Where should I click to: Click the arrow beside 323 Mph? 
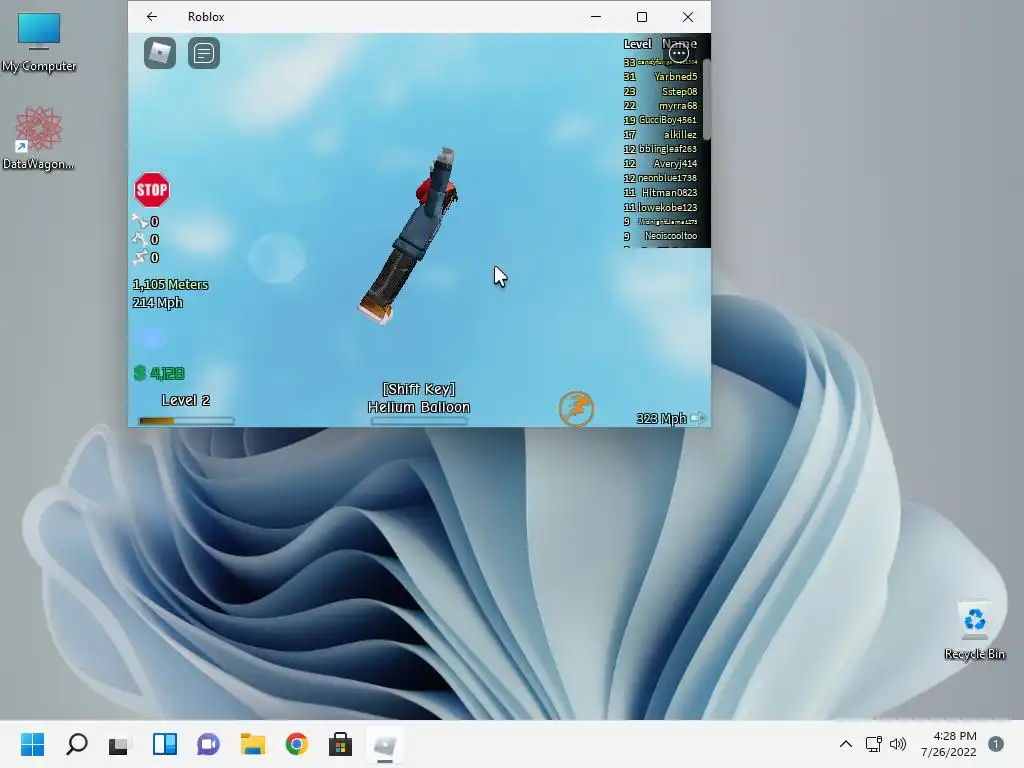coord(698,418)
